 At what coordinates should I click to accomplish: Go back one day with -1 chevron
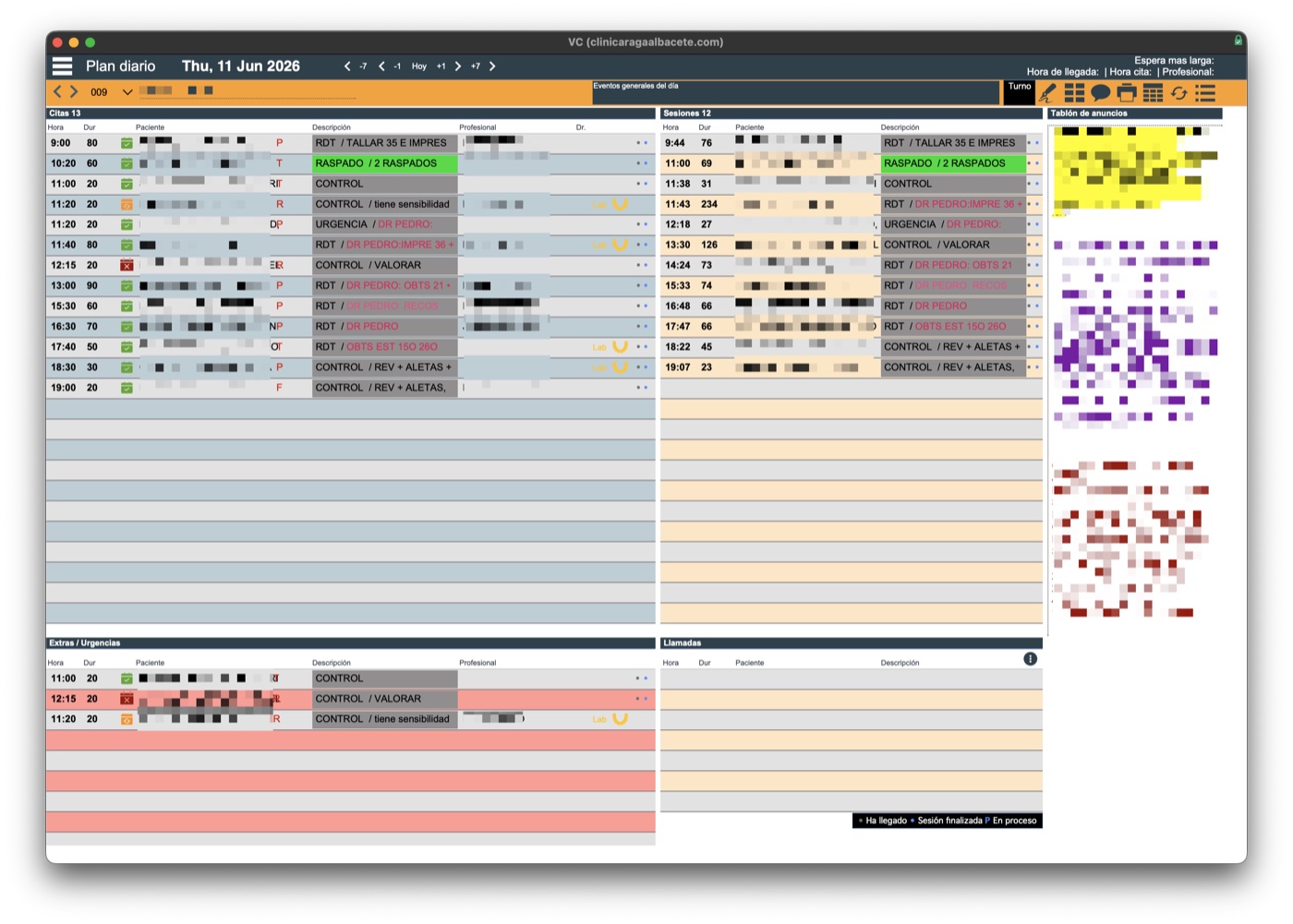point(381,66)
